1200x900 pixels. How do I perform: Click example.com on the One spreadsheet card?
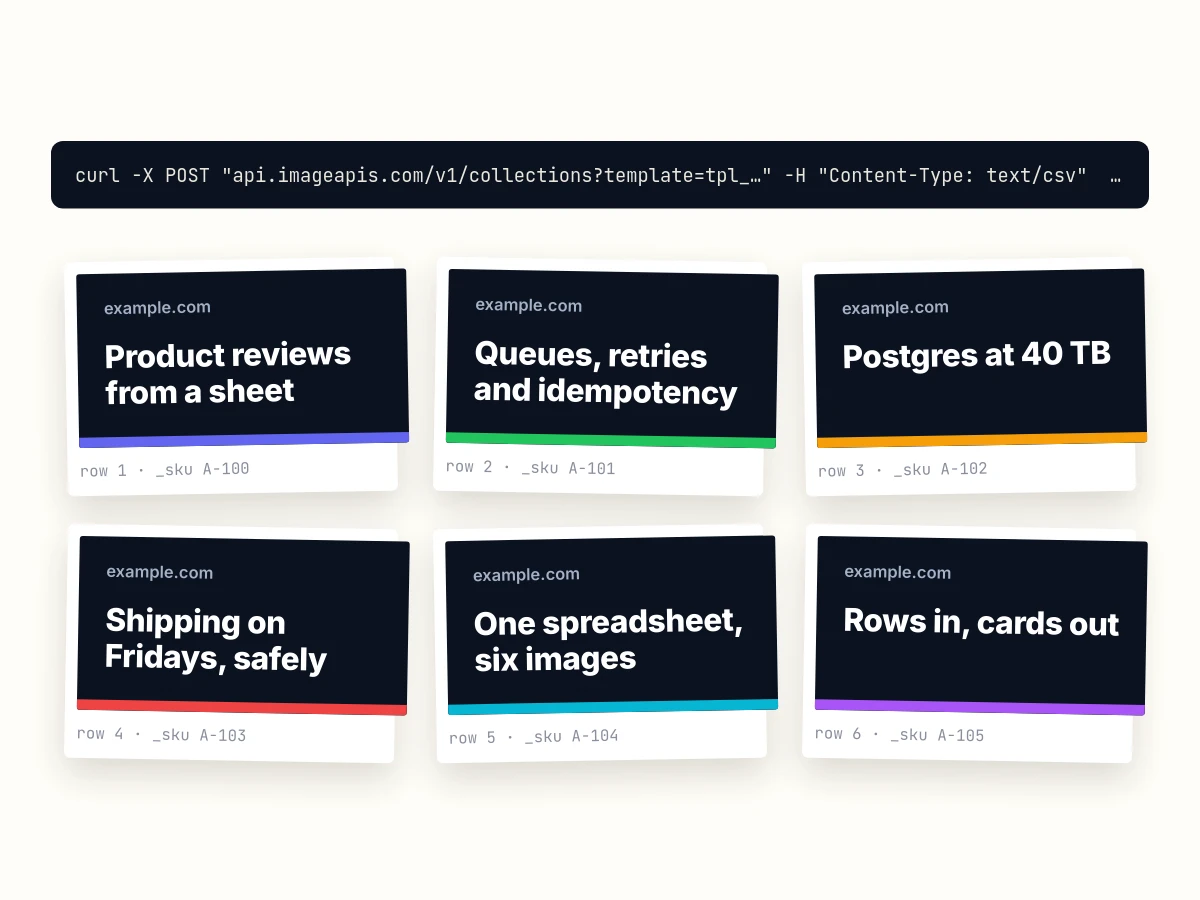526,575
